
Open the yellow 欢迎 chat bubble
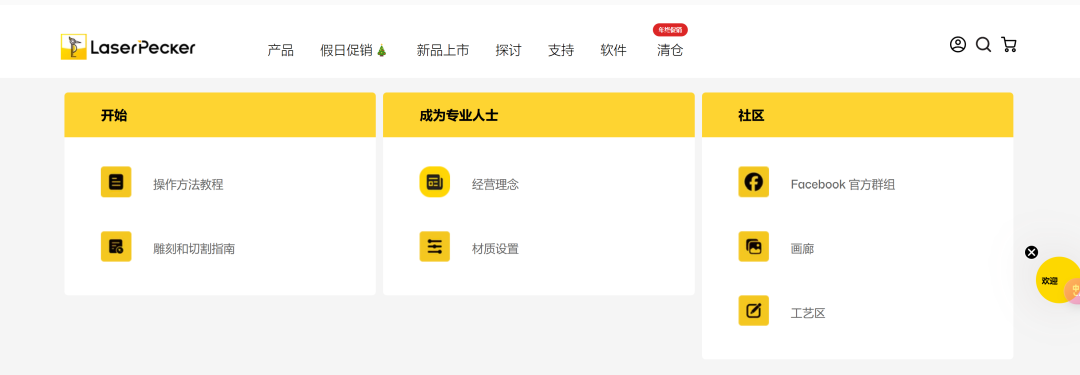1058,280
